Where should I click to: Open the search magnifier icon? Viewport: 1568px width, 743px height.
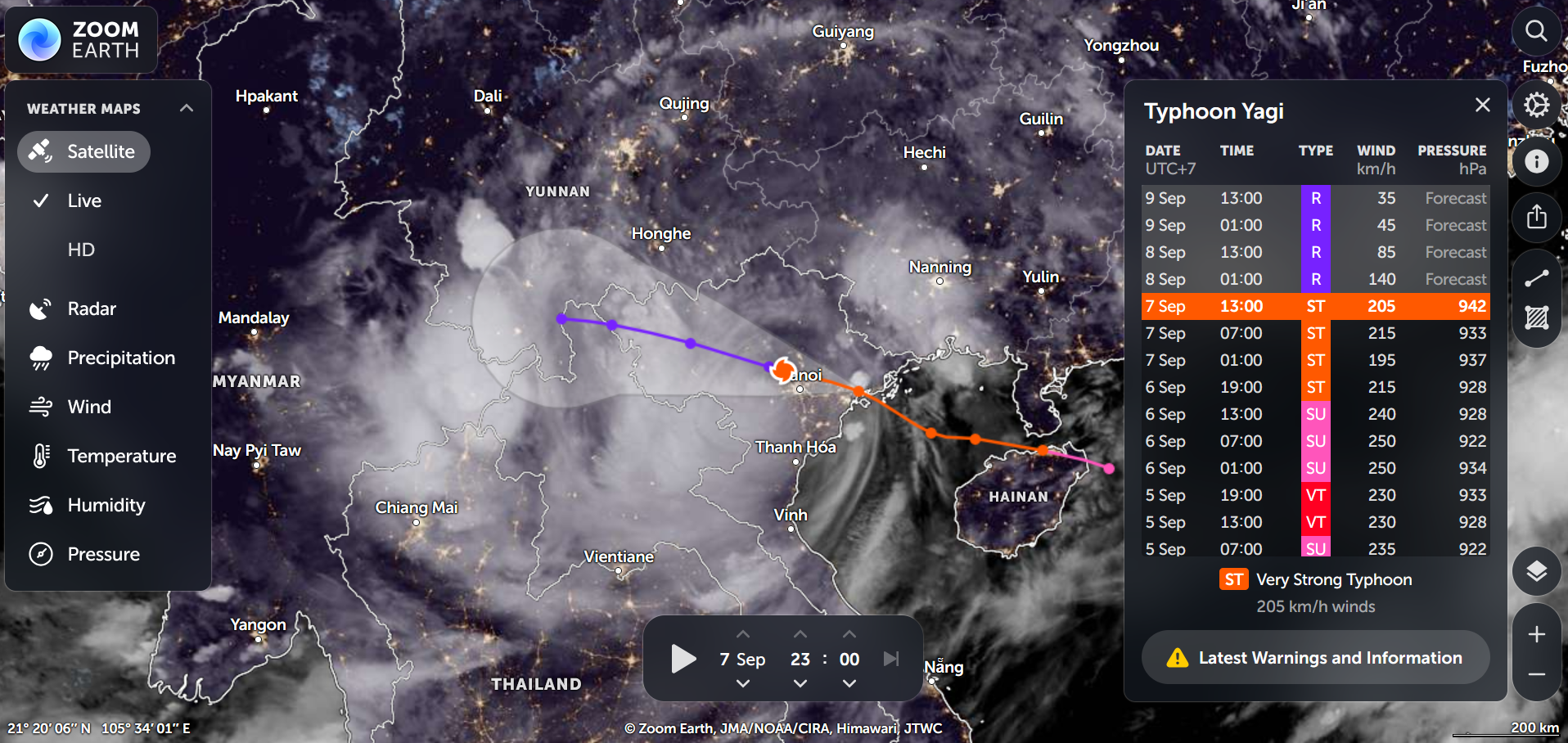pyautogui.click(x=1536, y=32)
